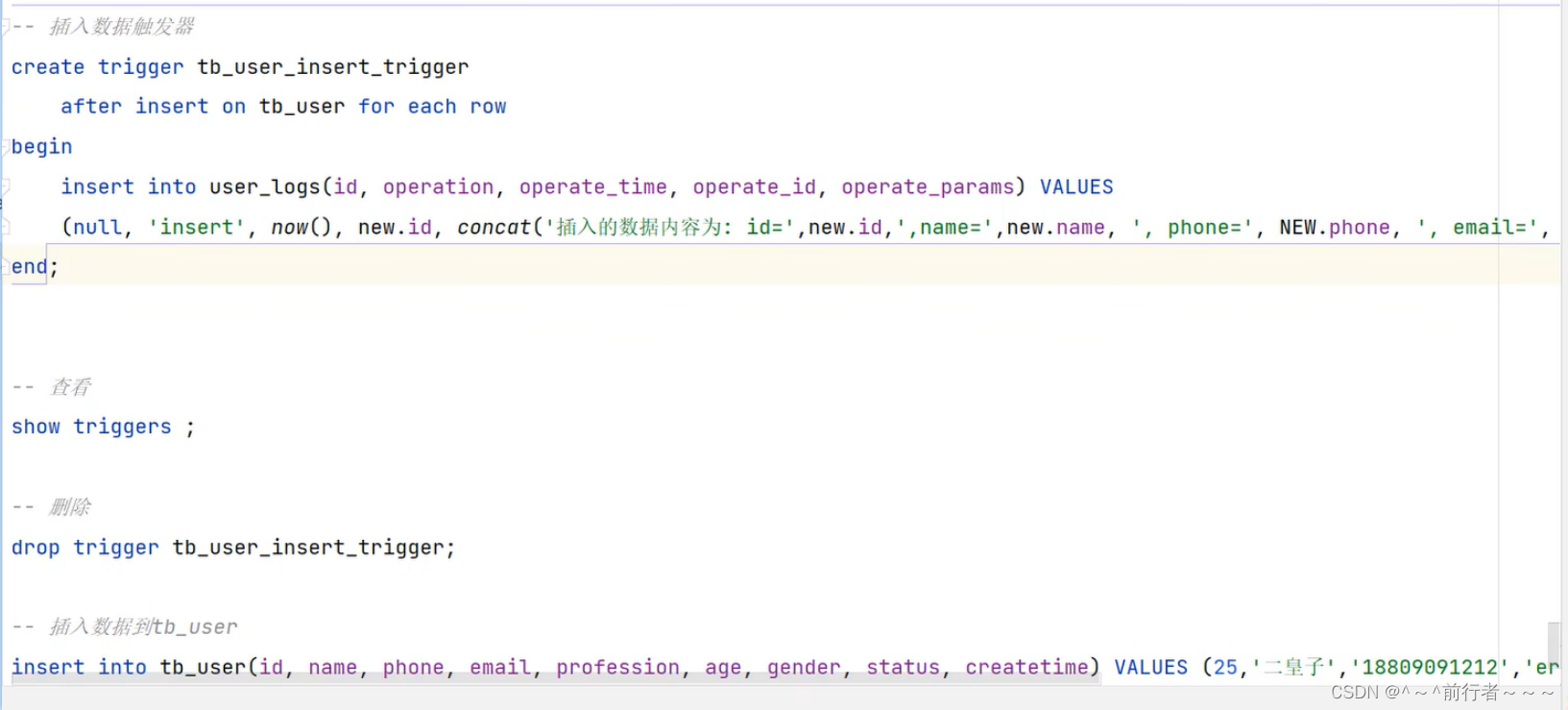Click the "now()" function call
This screenshot has width=1568, height=710.
tap(302, 228)
